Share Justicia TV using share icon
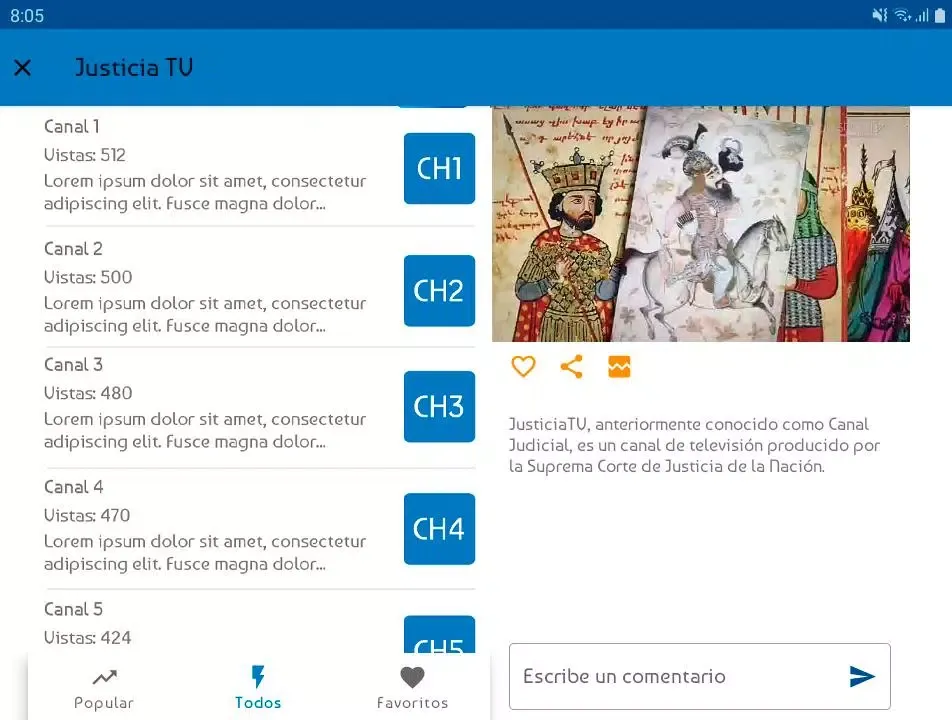The image size is (952, 720). pyautogui.click(x=571, y=367)
